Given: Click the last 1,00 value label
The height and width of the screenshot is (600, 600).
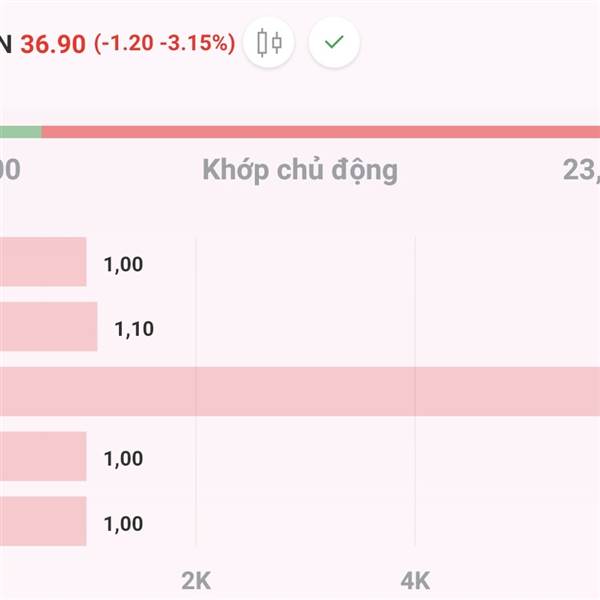Looking at the screenshot, I should point(123,523).
